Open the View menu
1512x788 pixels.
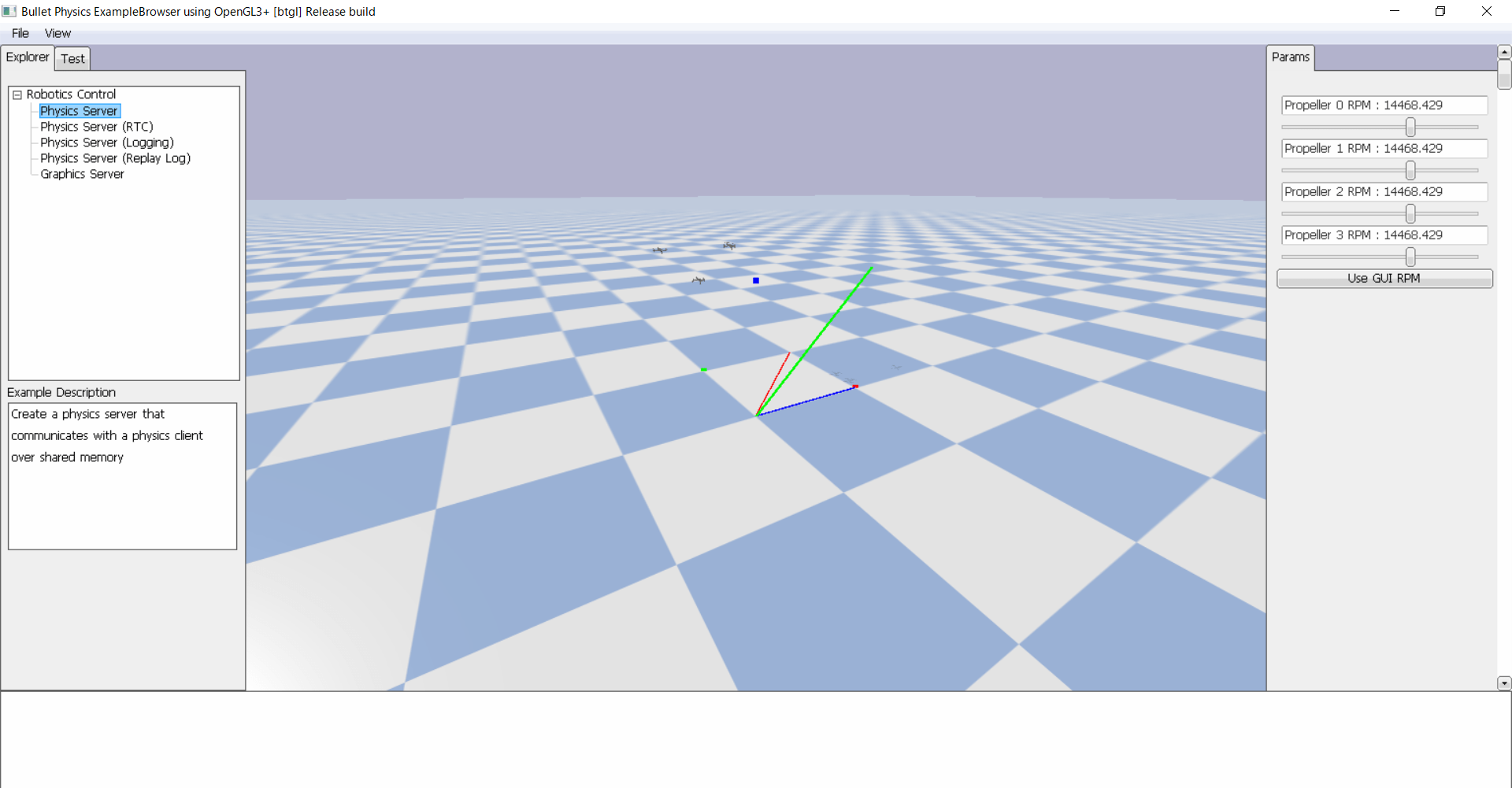[x=57, y=33]
